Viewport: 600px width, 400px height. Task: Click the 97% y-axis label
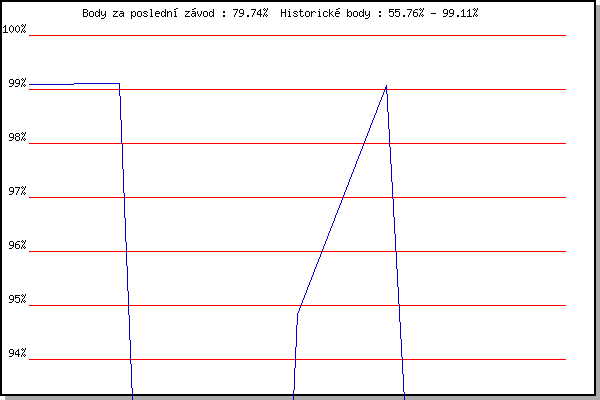(x=16, y=192)
